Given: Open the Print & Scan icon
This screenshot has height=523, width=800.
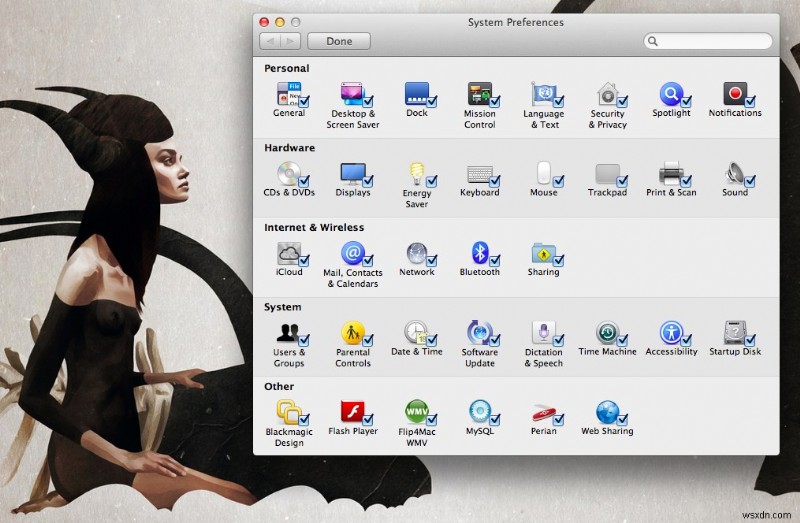Looking at the screenshot, I should (670, 174).
